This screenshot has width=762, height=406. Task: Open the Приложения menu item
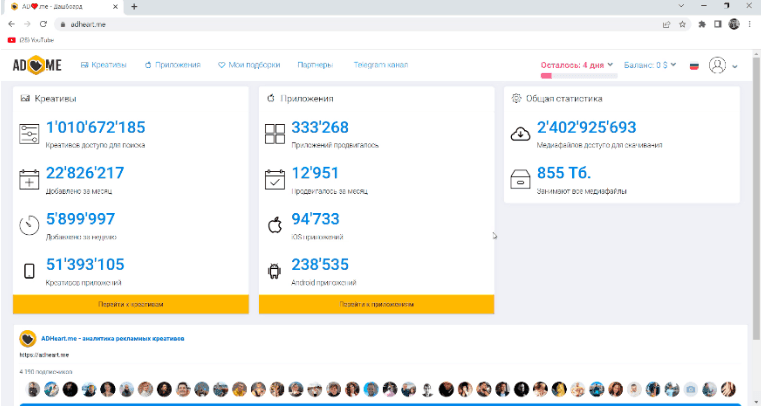(x=172, y=65)
